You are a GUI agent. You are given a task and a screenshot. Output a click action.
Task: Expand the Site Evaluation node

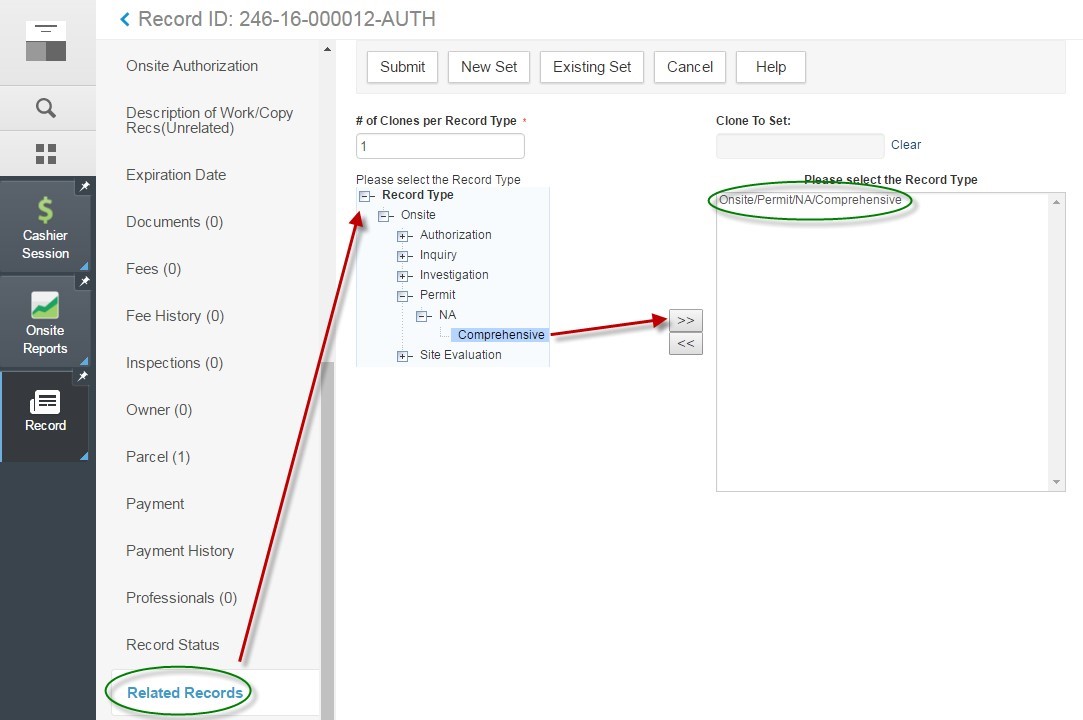click(x=404, y=356)
